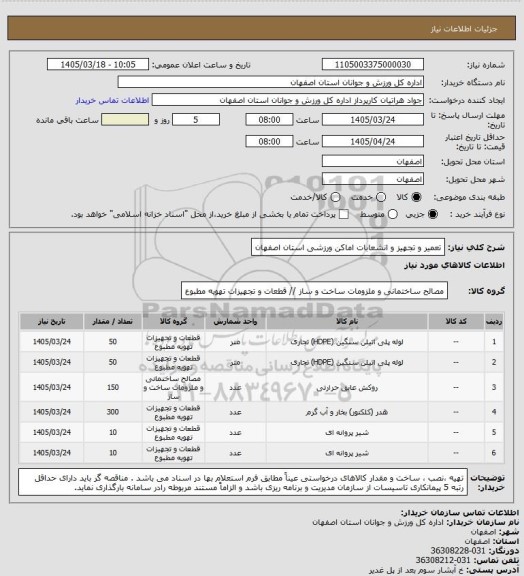
Task: Click the contact phone number 36308212-031
Action: click(443, 560)
